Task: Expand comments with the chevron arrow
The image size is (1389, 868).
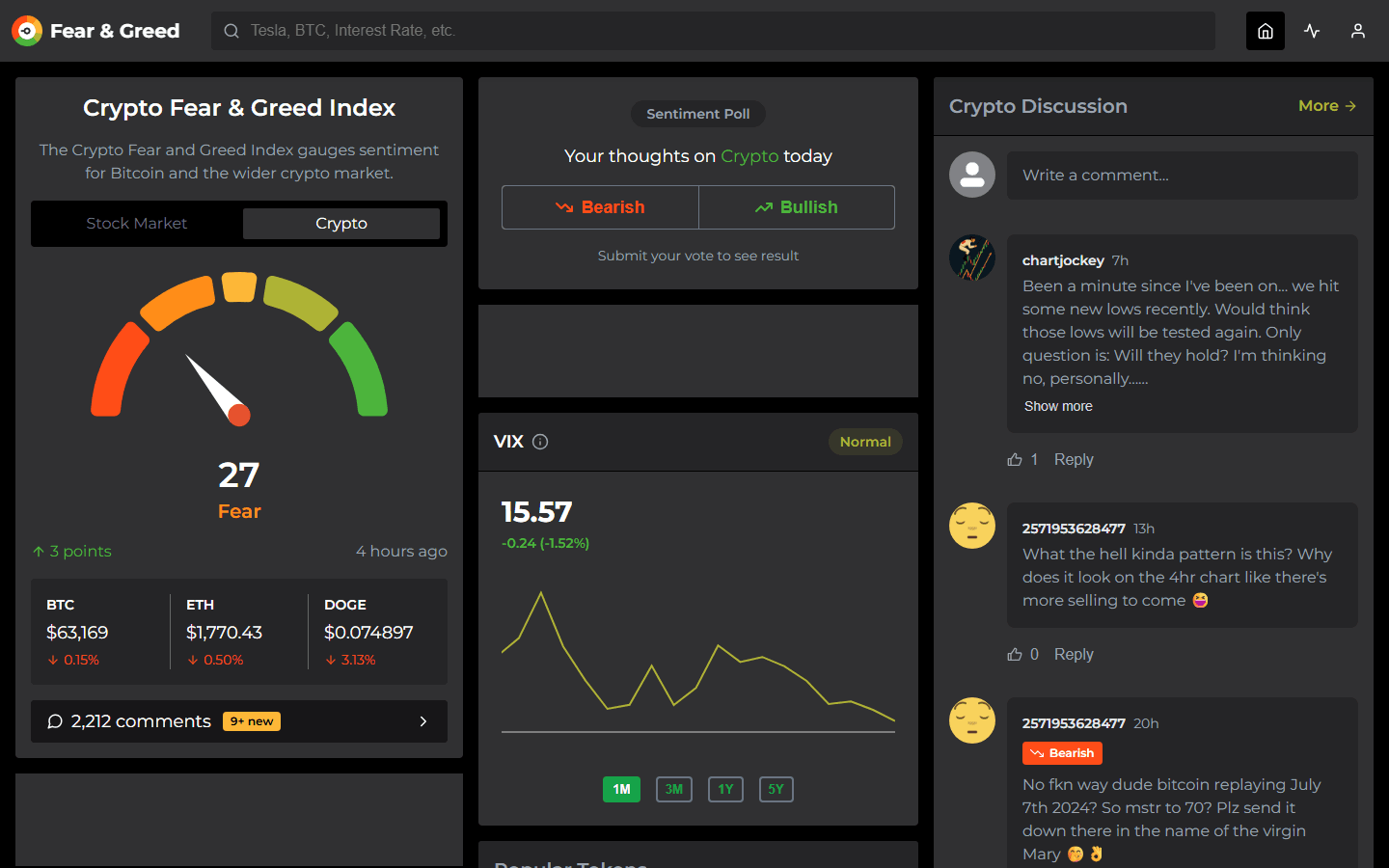Action: [x=423, y=721]
